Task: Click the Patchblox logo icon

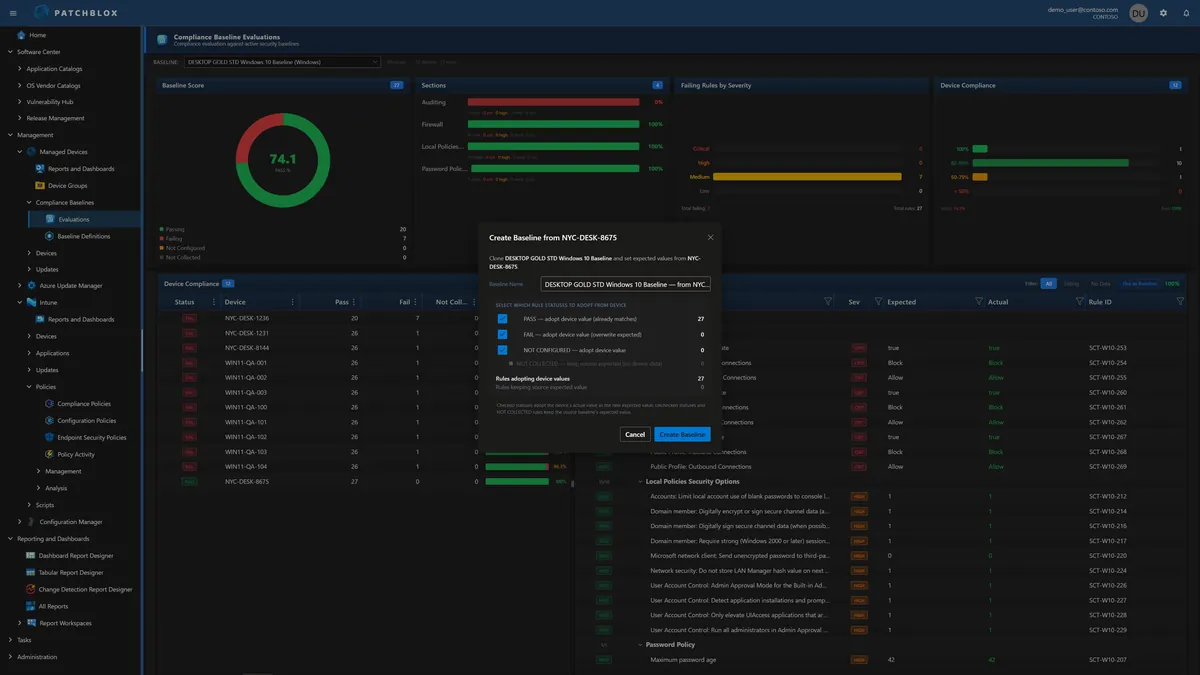Action: pos(41,13)
